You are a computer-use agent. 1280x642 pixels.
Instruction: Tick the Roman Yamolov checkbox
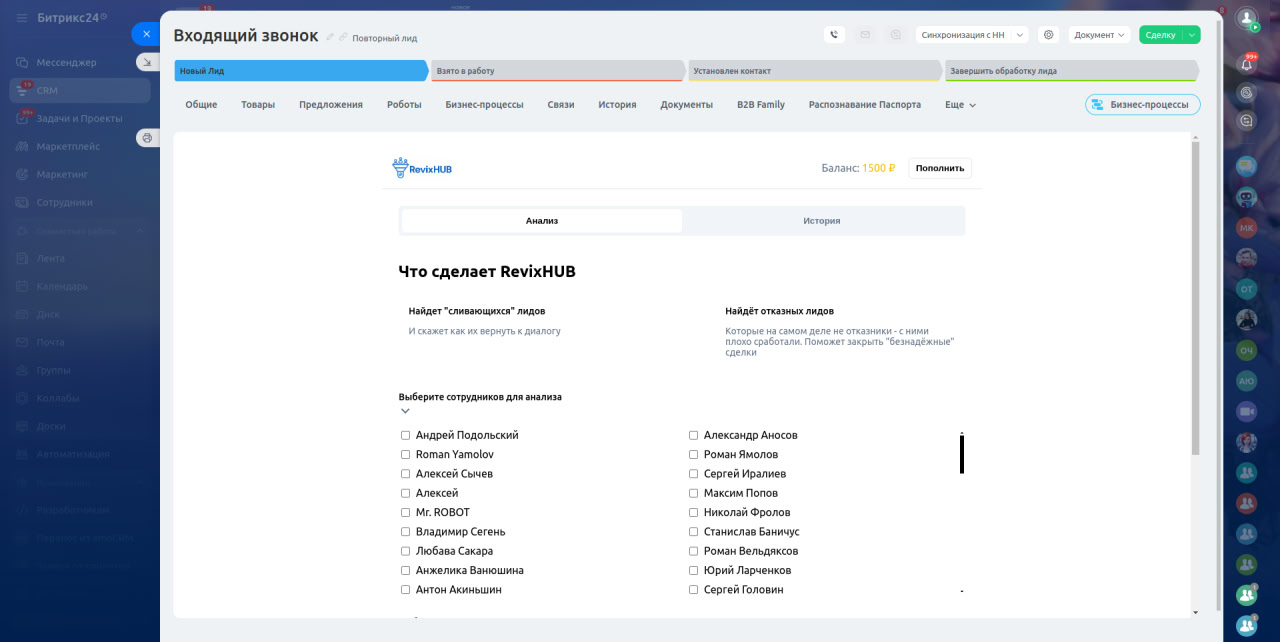pos(405,455)
